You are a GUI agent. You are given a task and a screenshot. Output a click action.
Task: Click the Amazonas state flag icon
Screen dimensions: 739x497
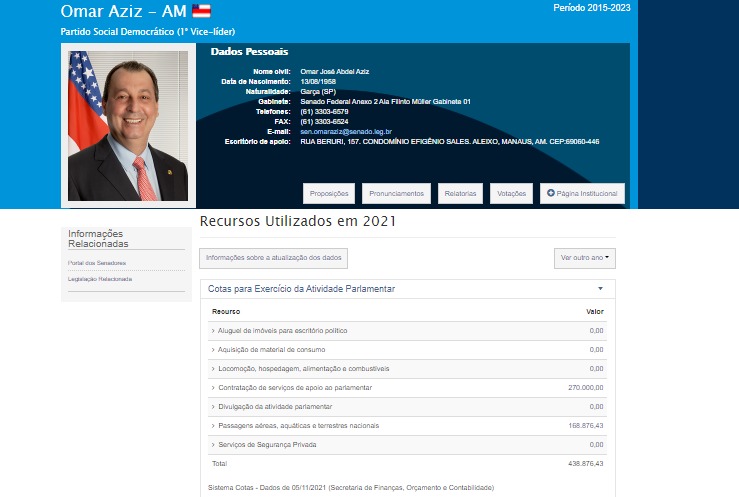(x=201, y=12)
